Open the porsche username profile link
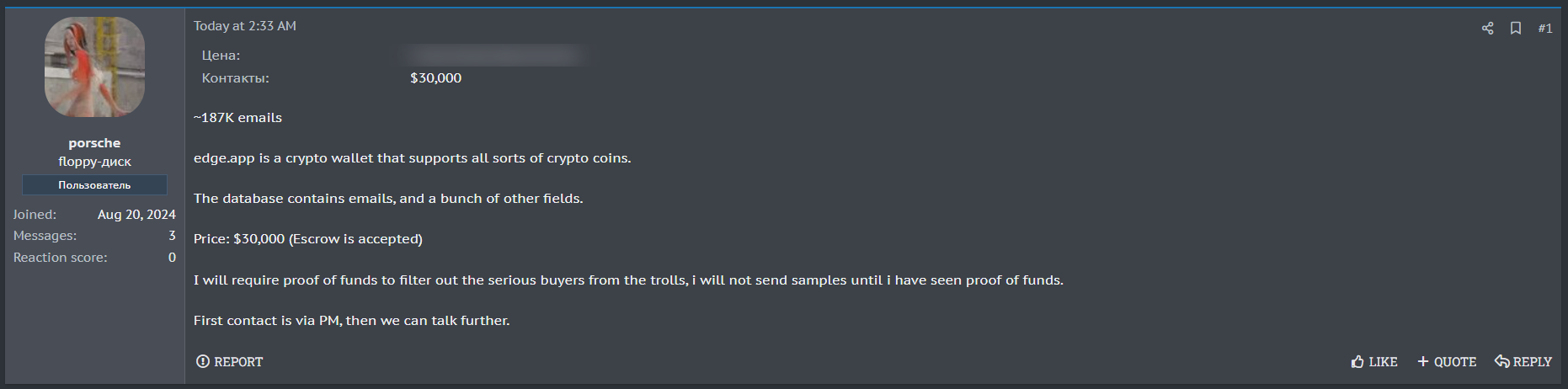 [x=94, y=143]
